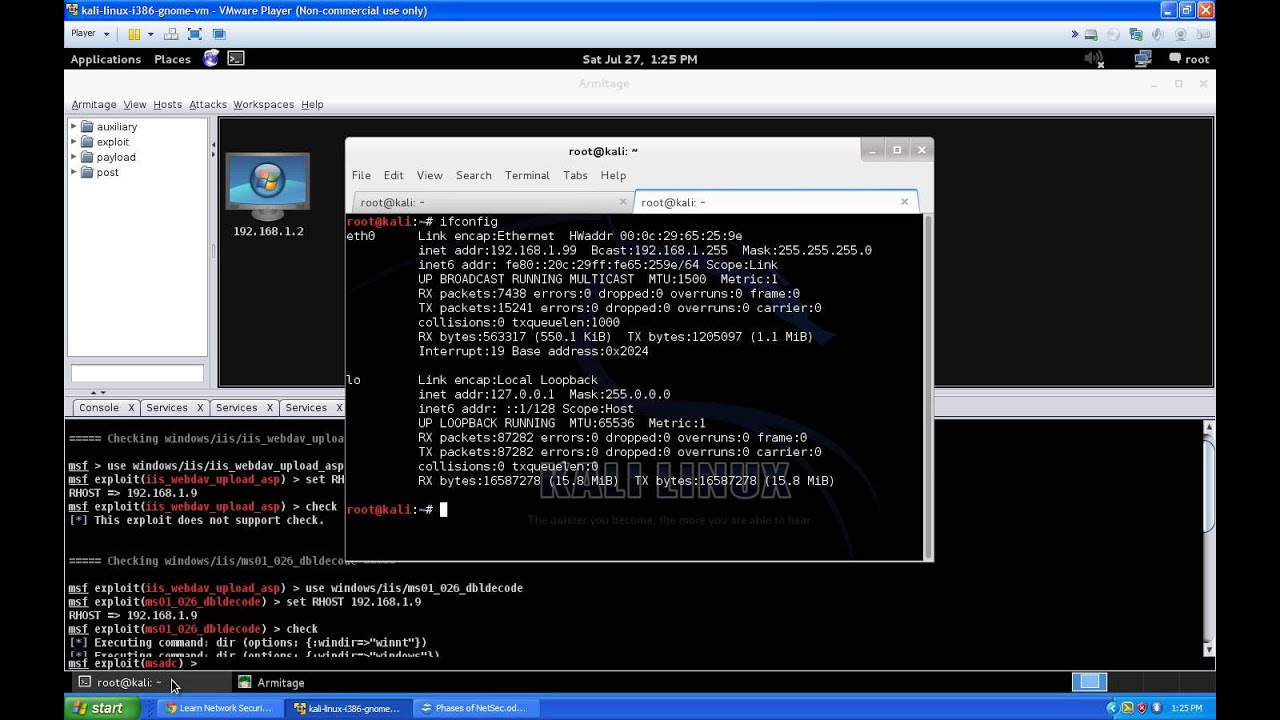Screen dimensions: 1280x720
Task: Open the terminal Search menu
Action: [x=474, y=175]
